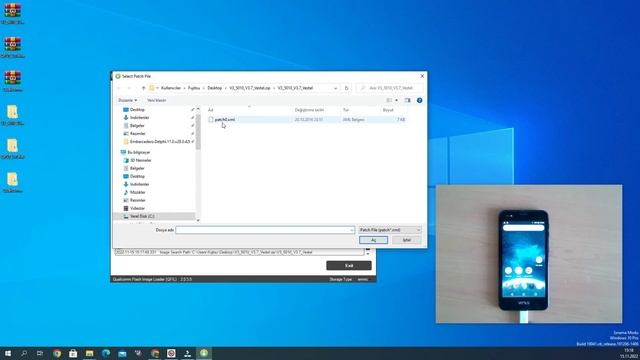This screenshot has height=360, width=640.
Task: Expand the address bar history dropdown
Action: tap(336, 88)
